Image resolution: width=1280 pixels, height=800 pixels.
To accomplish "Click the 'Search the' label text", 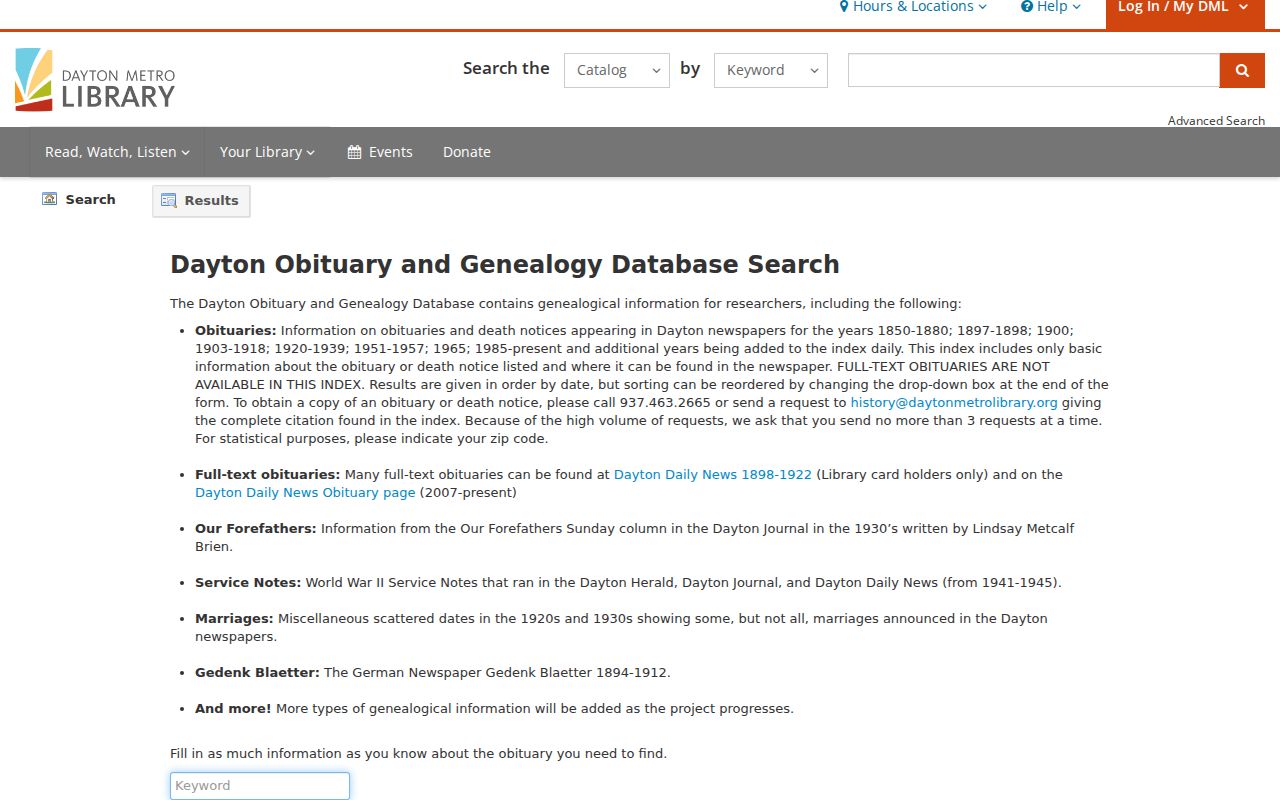I will [x=506, y=68].
